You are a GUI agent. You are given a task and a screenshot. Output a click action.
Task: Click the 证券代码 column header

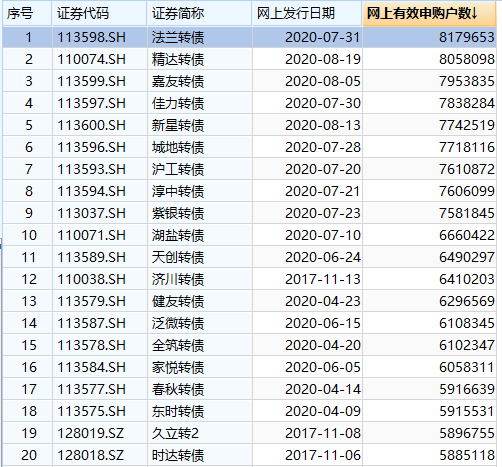[99, 14]
